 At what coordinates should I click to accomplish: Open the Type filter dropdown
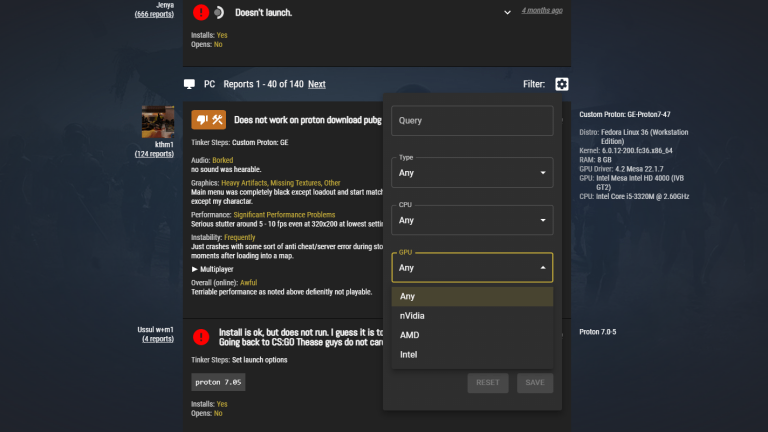click(472, 172)
